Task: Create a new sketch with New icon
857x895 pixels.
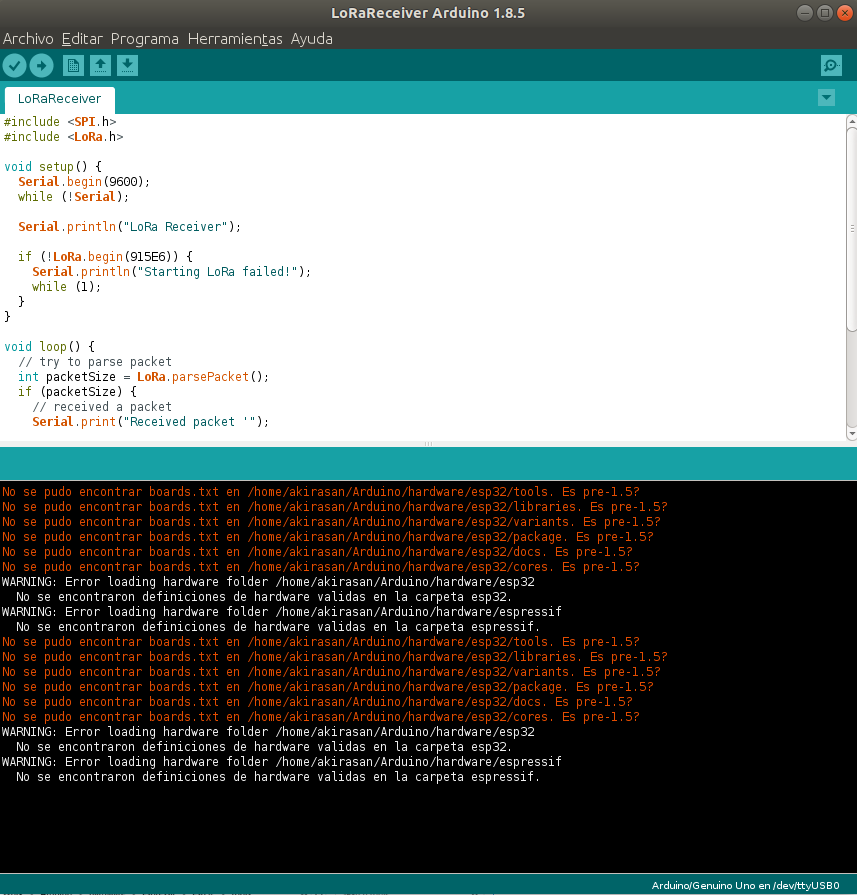Action: (x=73, y=66)
